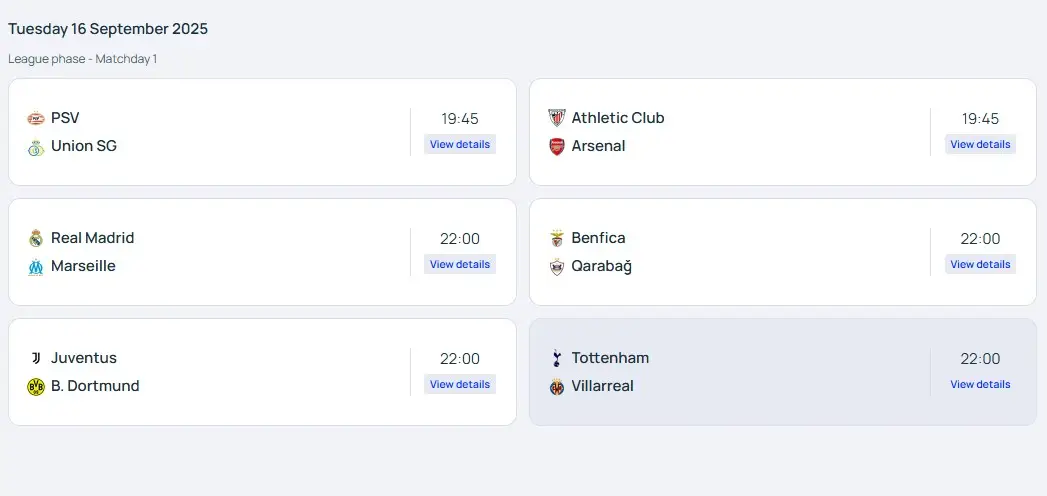Click the PSV club crest icon
This screenshot has height=496, width=1047.
pos(36,119)
